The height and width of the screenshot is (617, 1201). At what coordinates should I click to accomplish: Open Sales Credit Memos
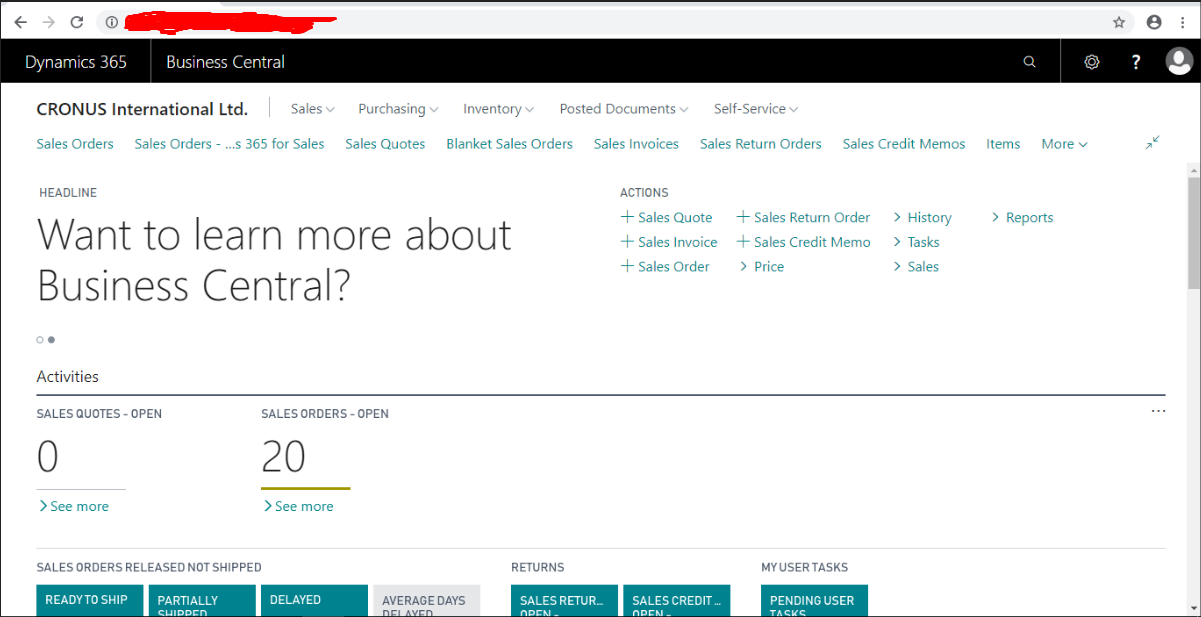point(904,144)
